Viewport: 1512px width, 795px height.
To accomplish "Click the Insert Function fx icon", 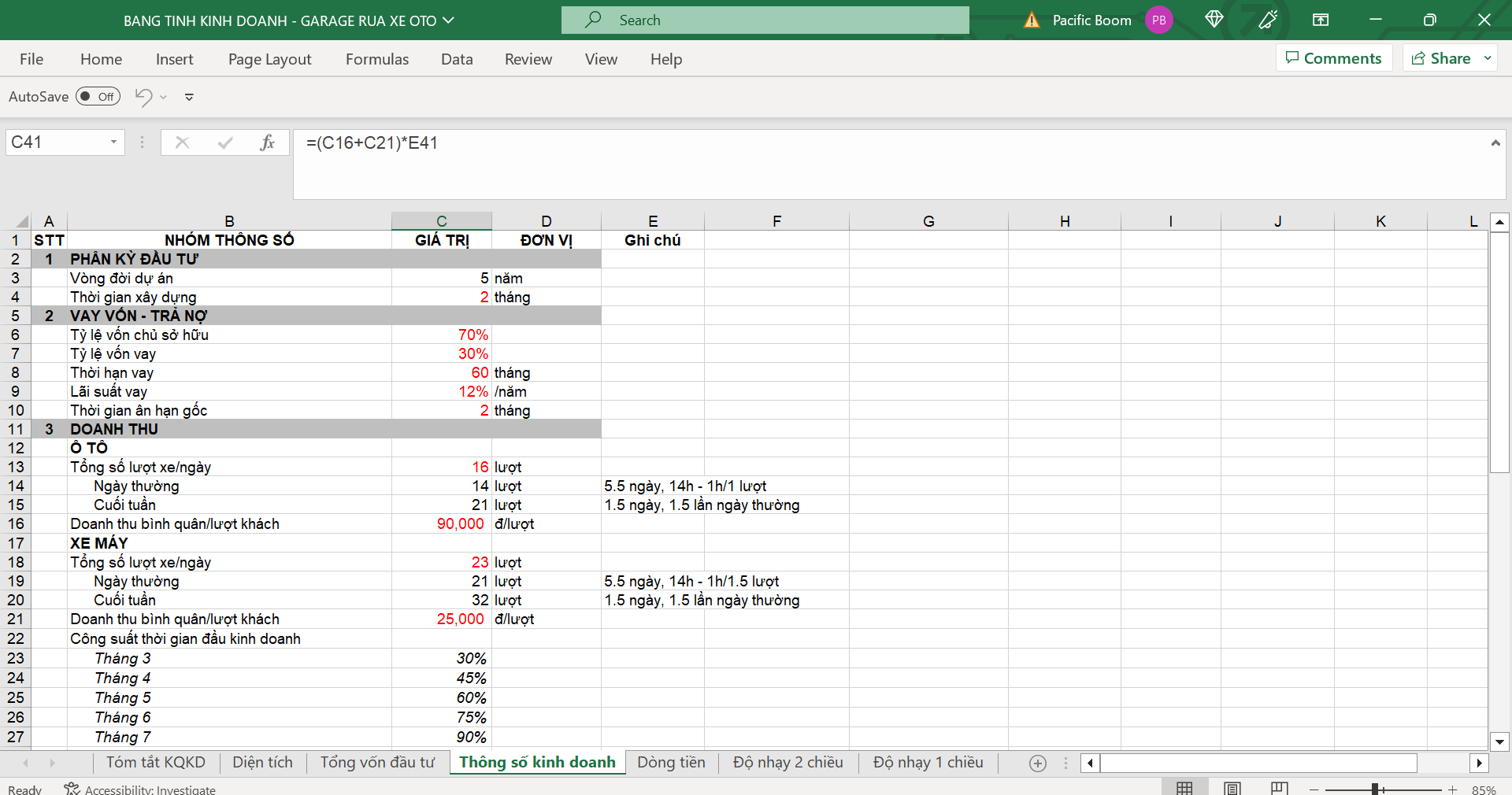I will pyautogui.click(x=267, y=142).
